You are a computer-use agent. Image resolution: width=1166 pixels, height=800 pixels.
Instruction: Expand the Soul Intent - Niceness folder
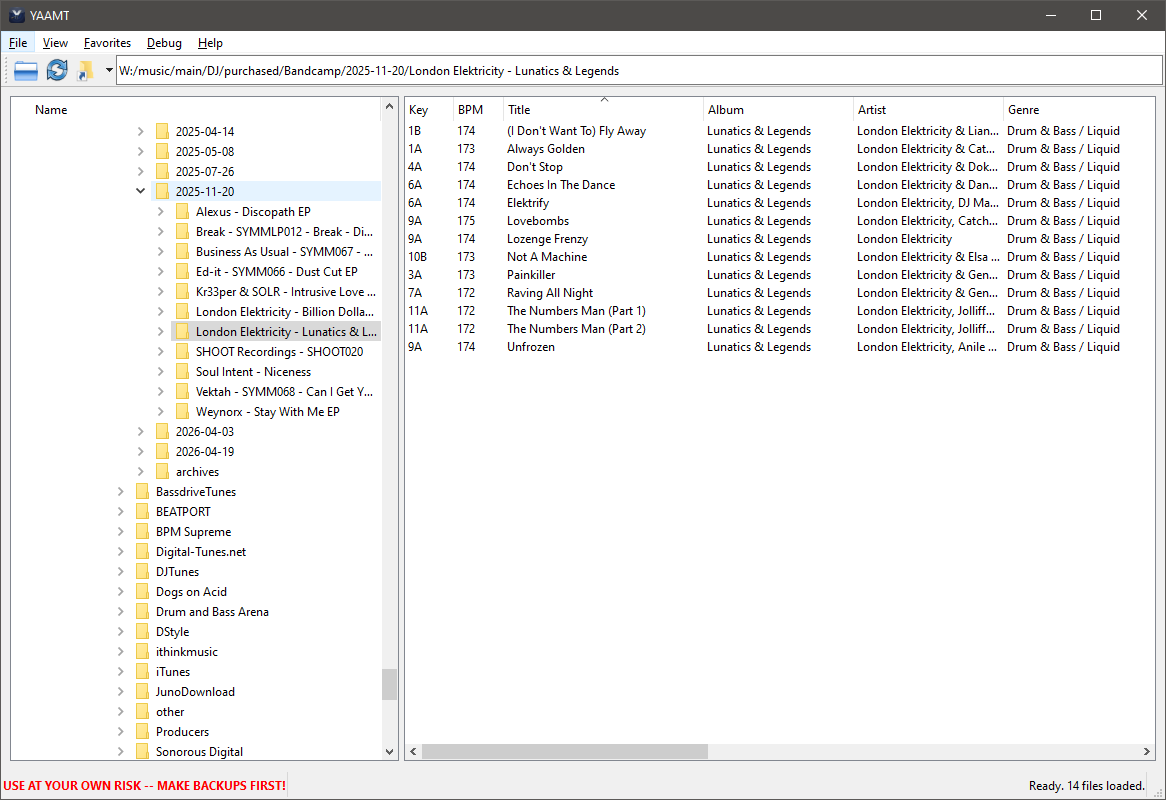tap(161, 372)
